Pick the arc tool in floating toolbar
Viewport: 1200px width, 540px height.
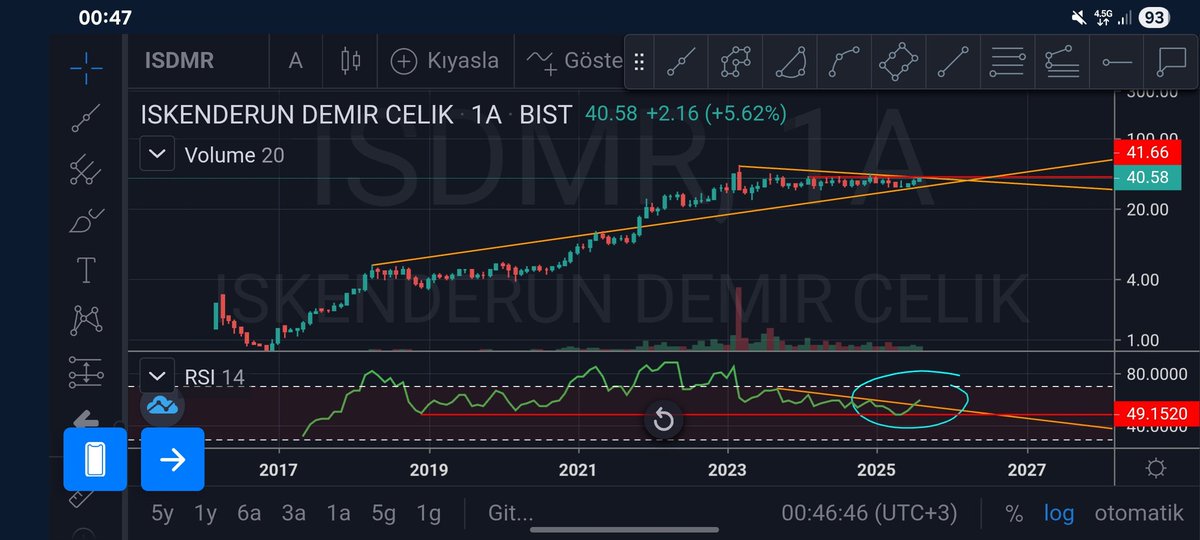(x=790, y=62)
